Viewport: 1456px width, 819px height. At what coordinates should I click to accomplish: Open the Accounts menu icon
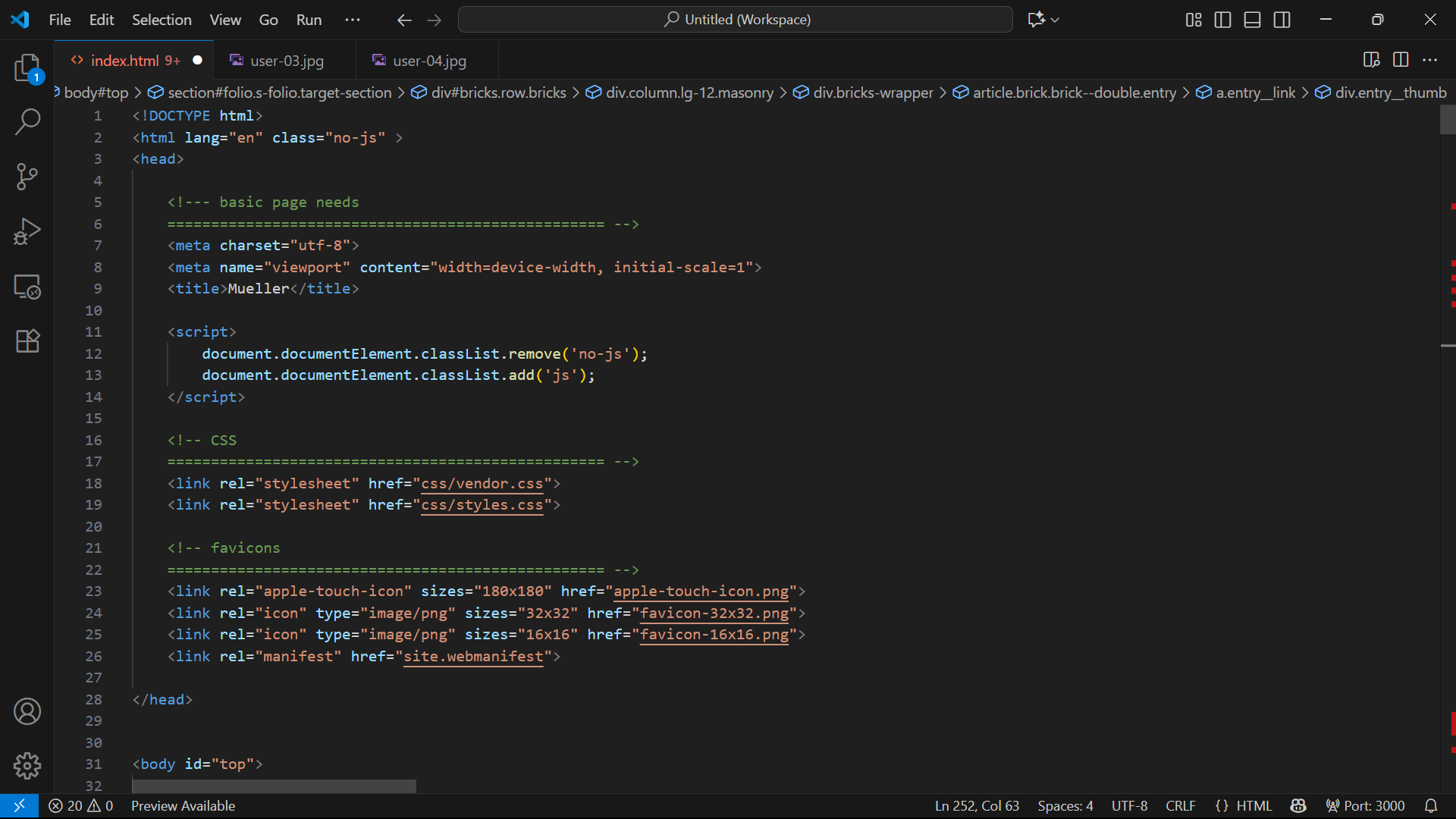(27, 711)
